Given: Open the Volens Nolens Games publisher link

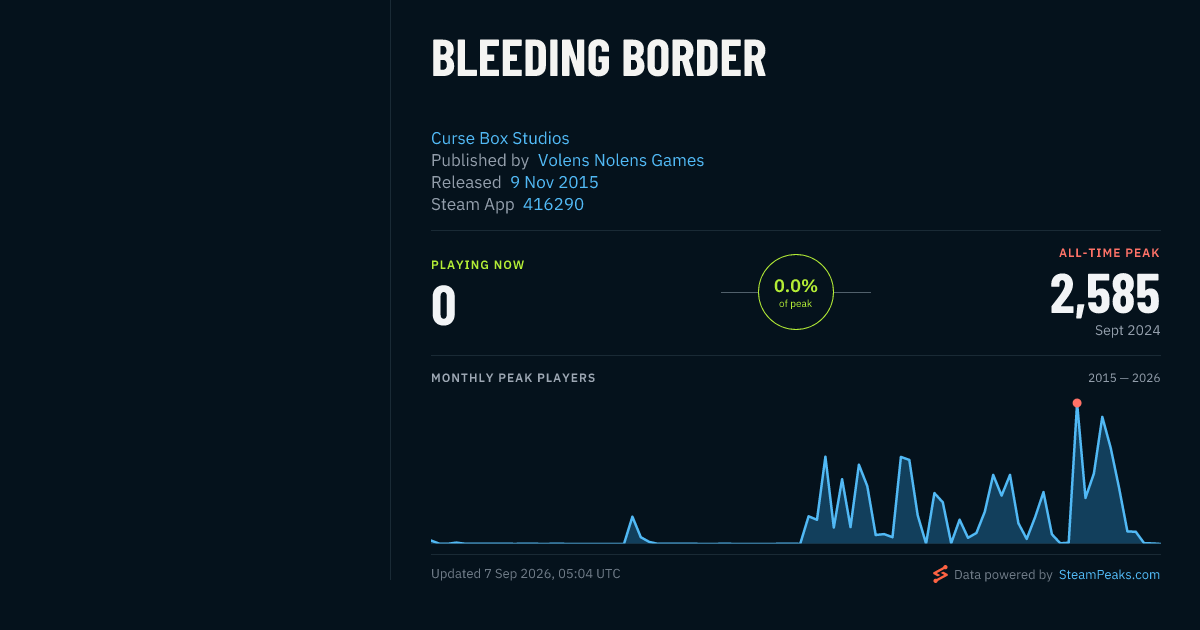Looking at the screenshot, I should pyautogui.click(x=621, y=160).
